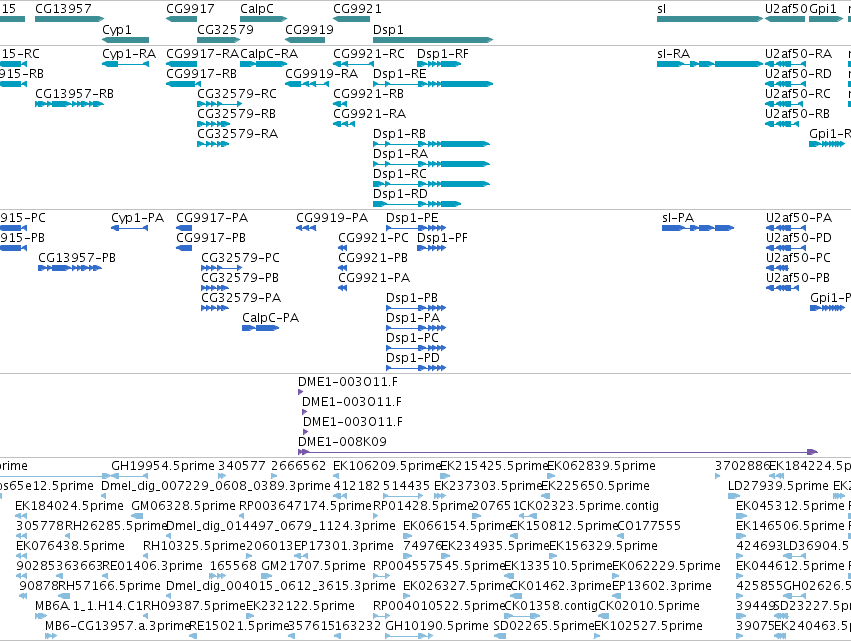Select EST LD27939.5prime
The width and height of the screenshot is (851, 641).
(x=779, y=486)
